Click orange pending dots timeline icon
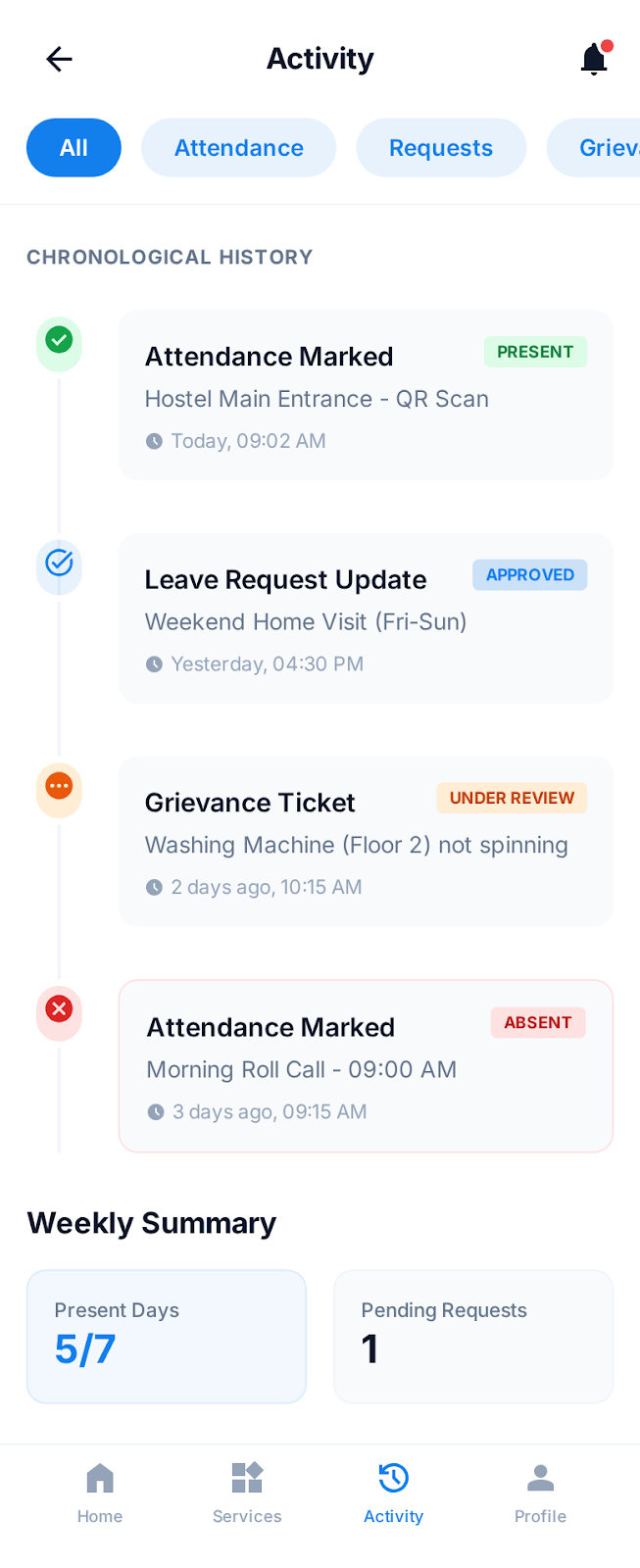 pyautogui.click(x=59, y=786)
